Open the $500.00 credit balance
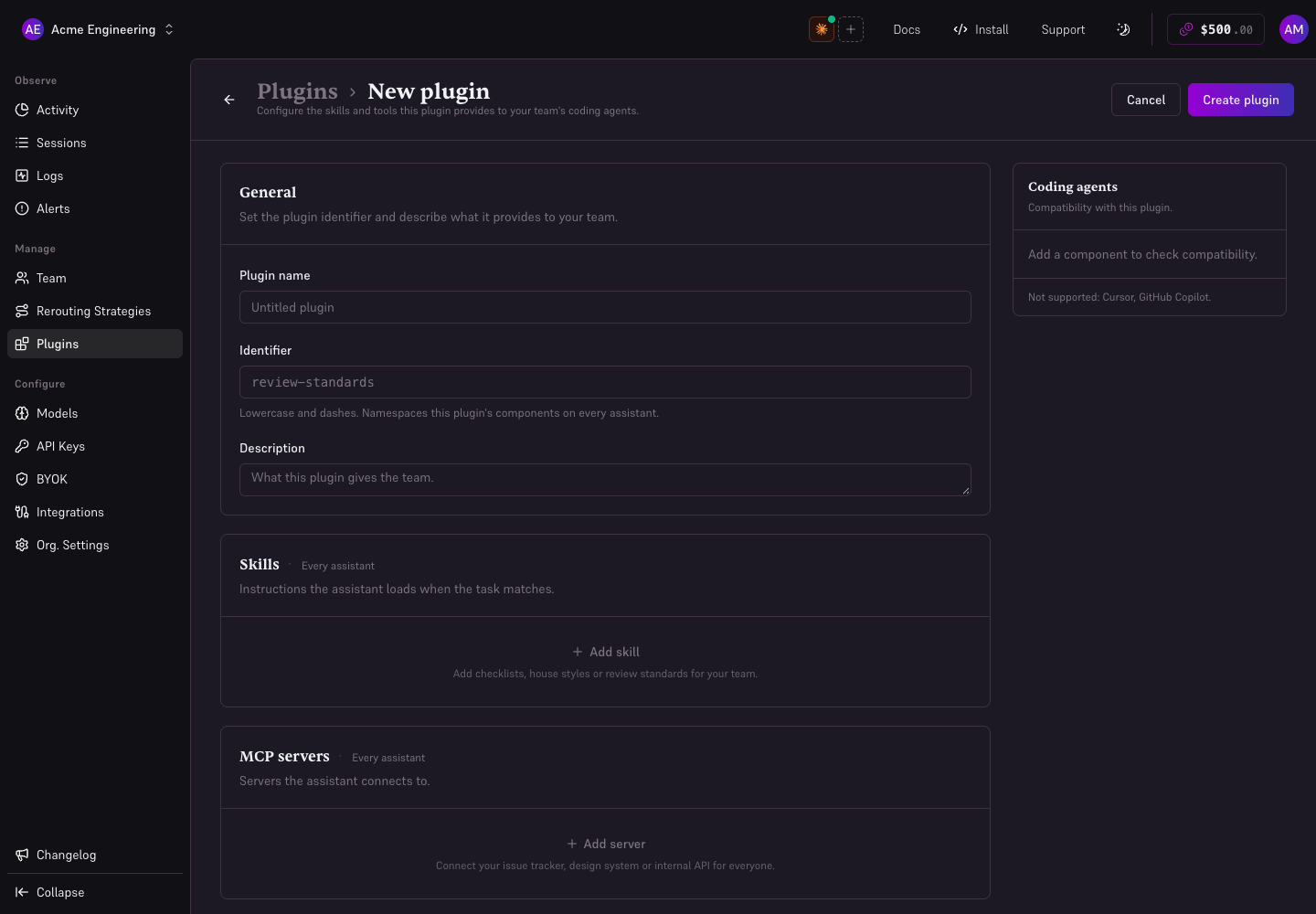The height and width of the screenshot is (914, 1316). coord(1215,29)
